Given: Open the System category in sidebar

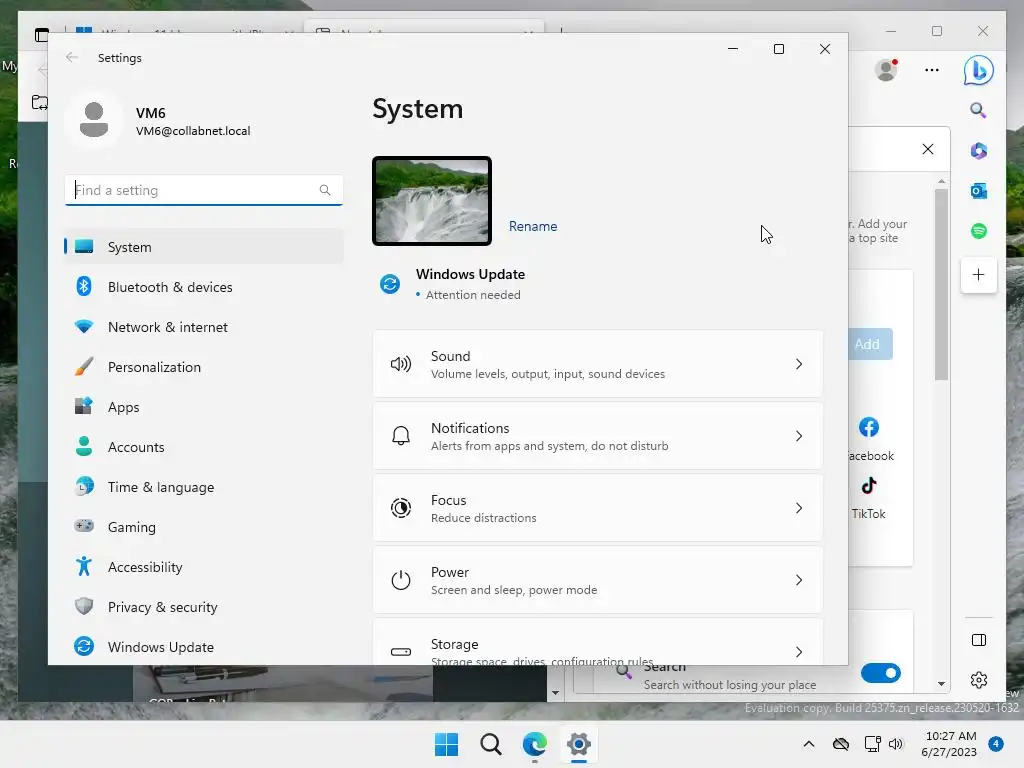Looking at the screenshot, I should (204, 247).
